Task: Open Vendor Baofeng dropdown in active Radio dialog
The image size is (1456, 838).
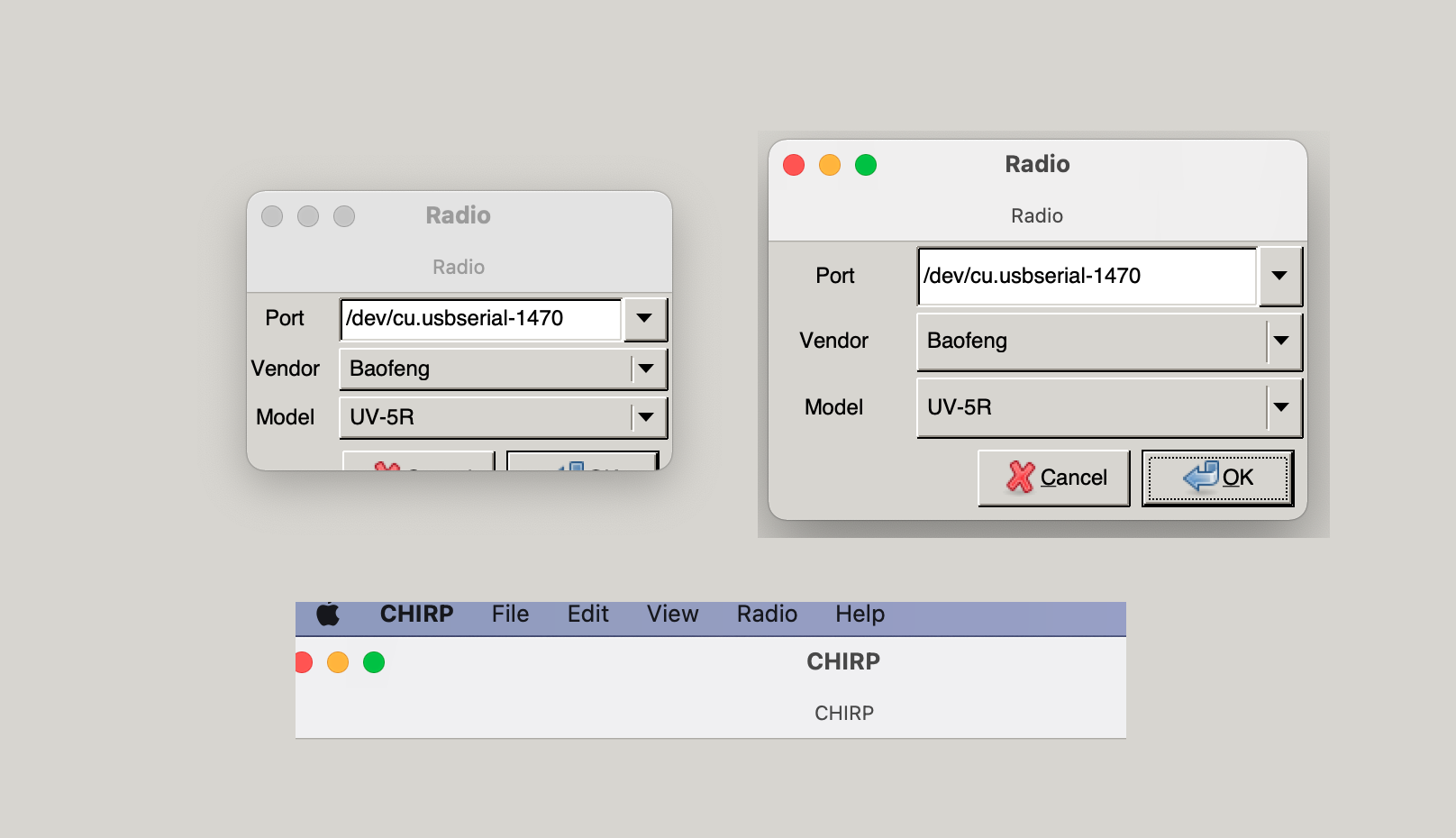Action: tap(1109, 342)
